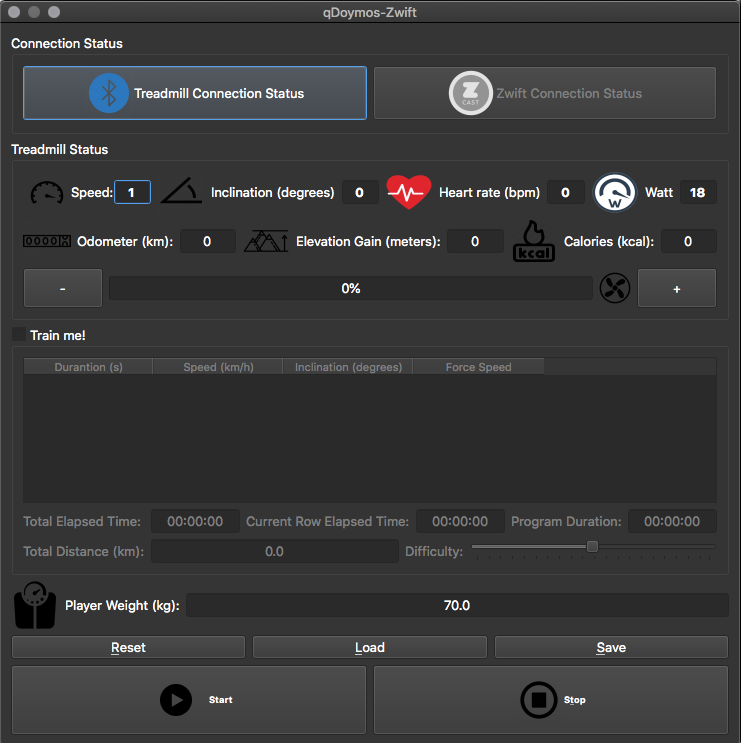This screenshot has width=741, height=743.
Task: Click the fan icon next to plus button
Action: tap(614, 288)
